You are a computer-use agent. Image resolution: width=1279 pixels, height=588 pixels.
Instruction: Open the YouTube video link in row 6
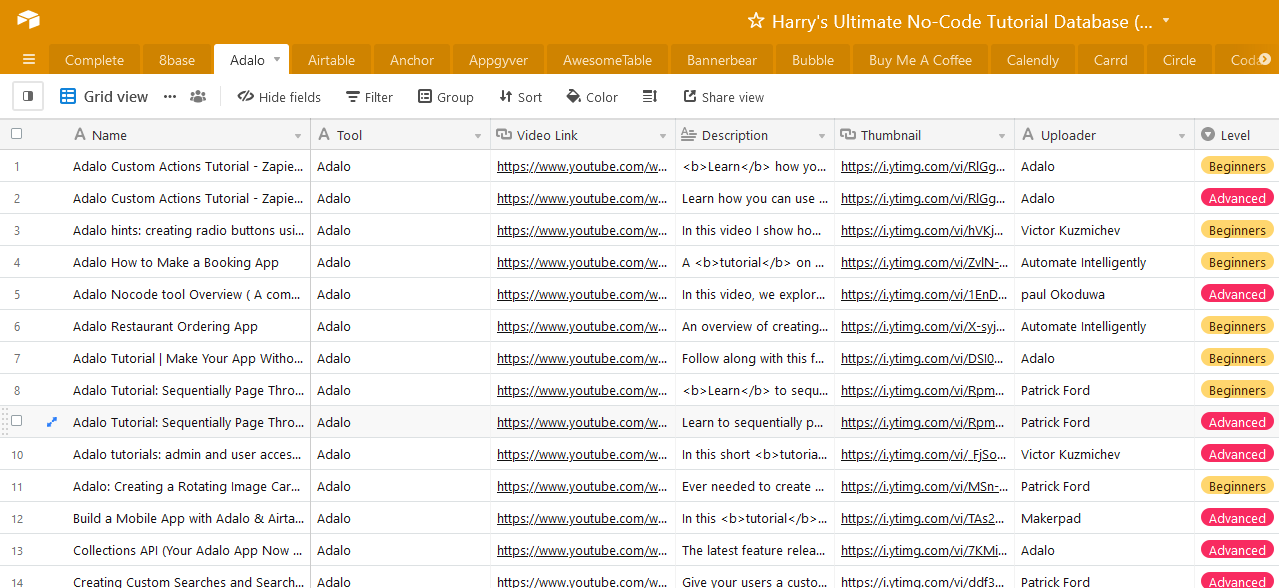(582, 326)
